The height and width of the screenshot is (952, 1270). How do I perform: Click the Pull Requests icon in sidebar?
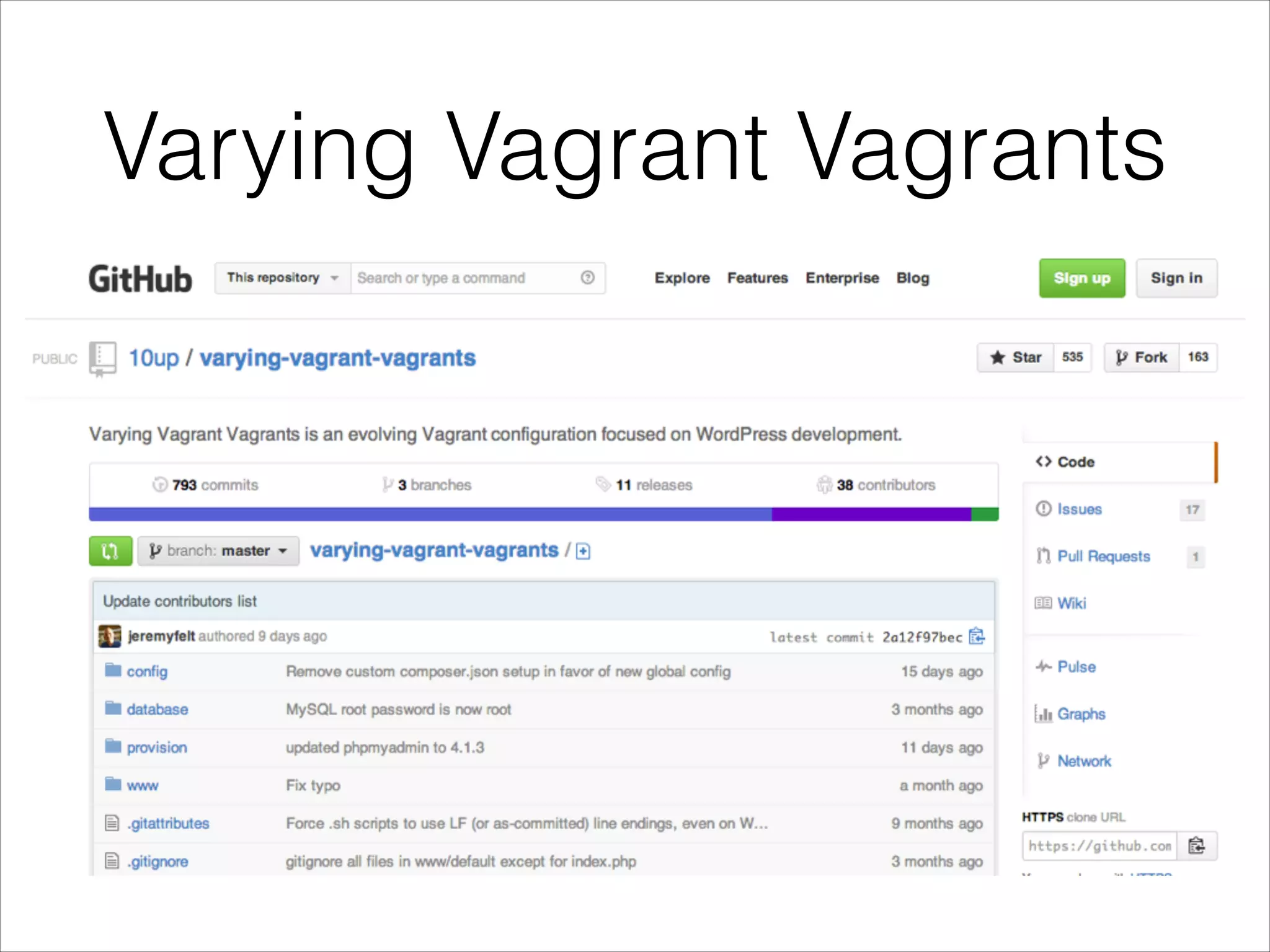[x=1044, y=556]
